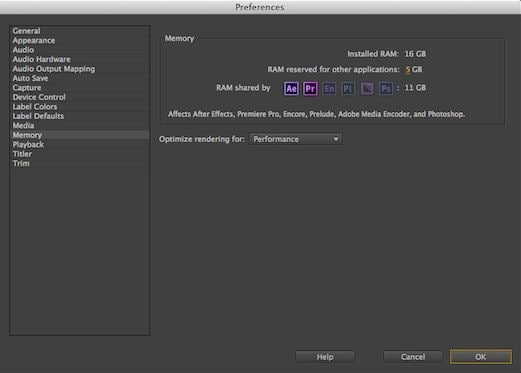Click the Help button
The width and height of the screenshot is (521, 373).
pyautogui.click(x=325, y=357)
